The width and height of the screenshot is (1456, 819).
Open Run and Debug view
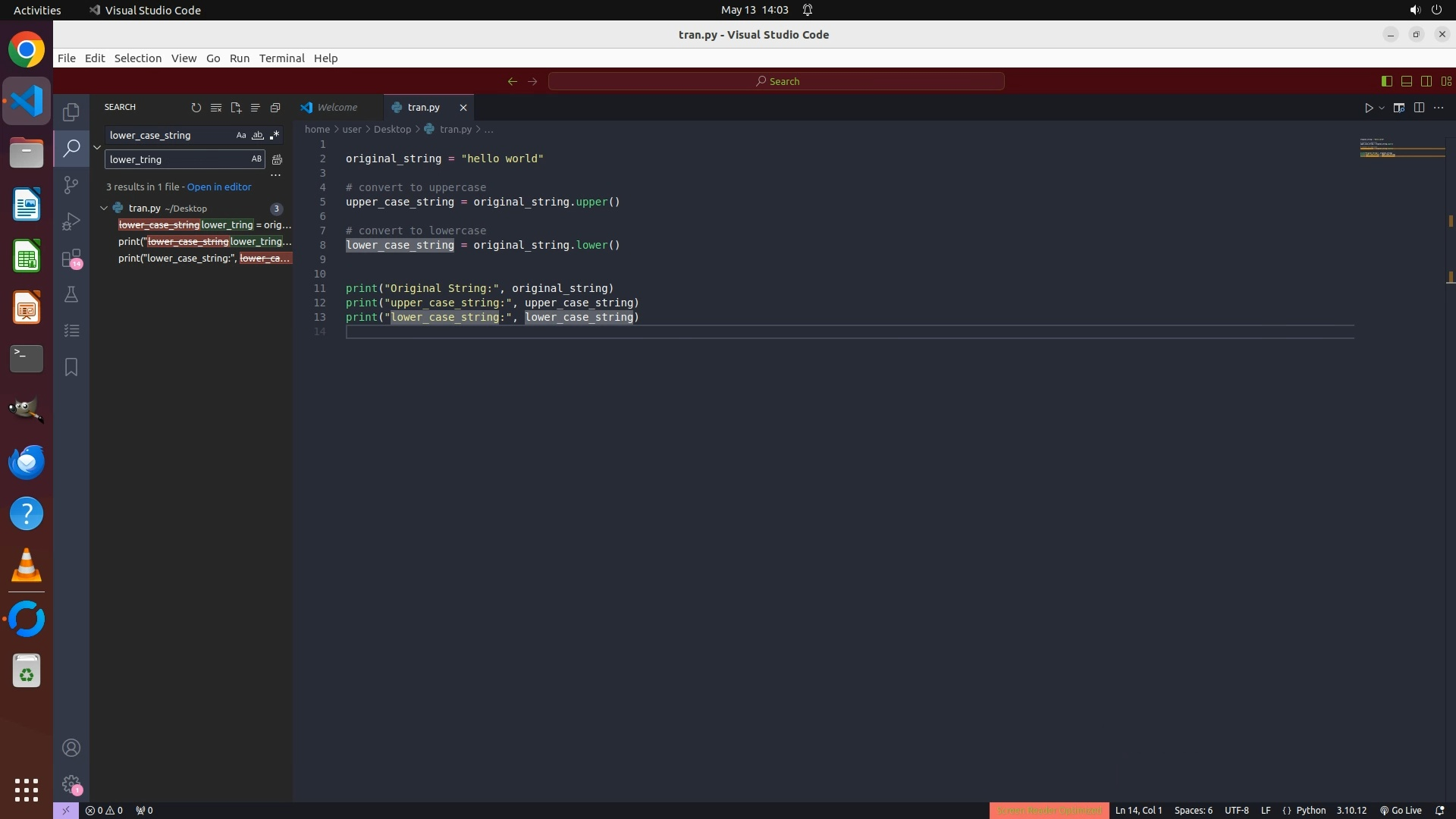pos(71,221)
